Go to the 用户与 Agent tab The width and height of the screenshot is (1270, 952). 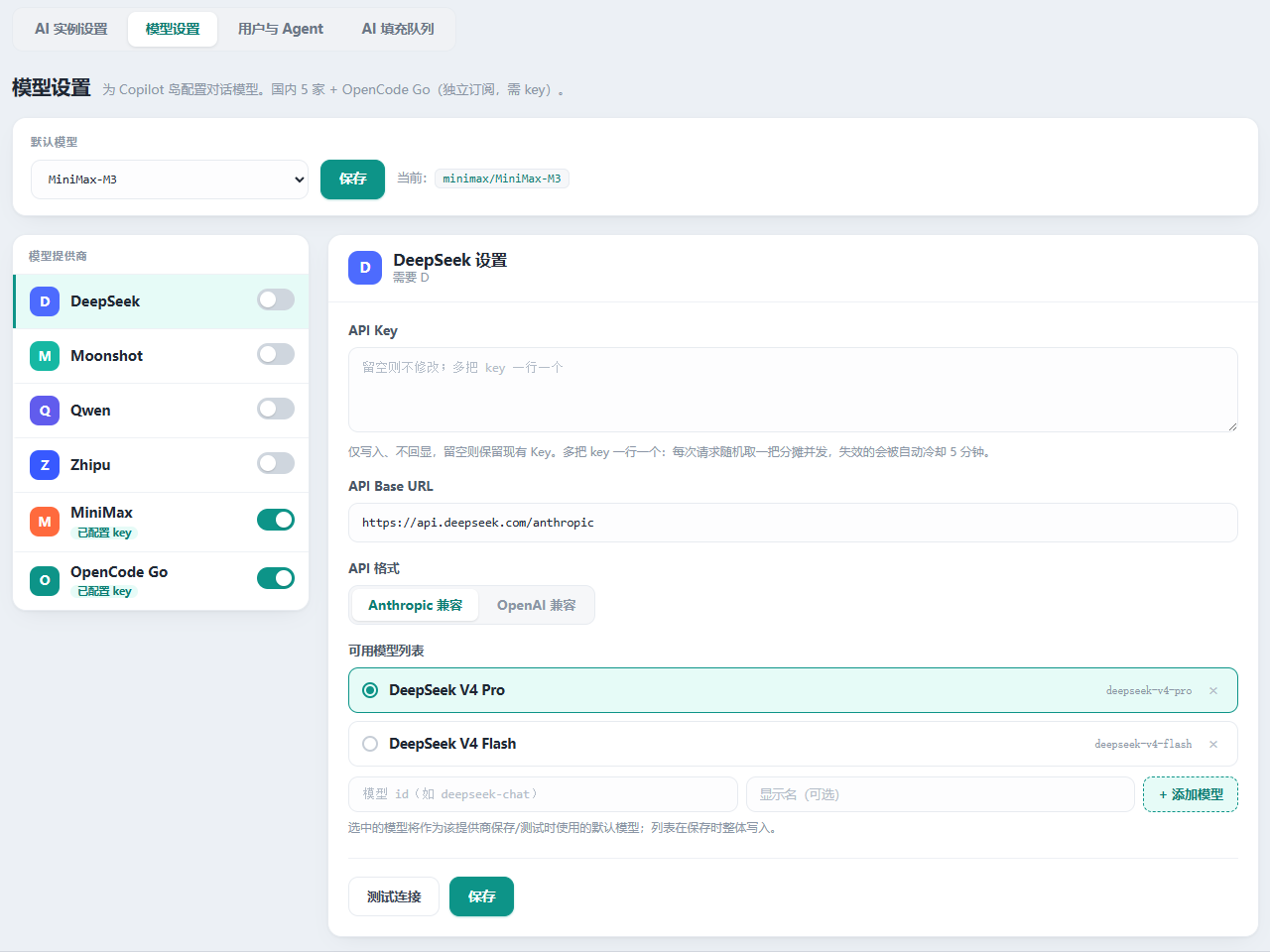[281, 29]
